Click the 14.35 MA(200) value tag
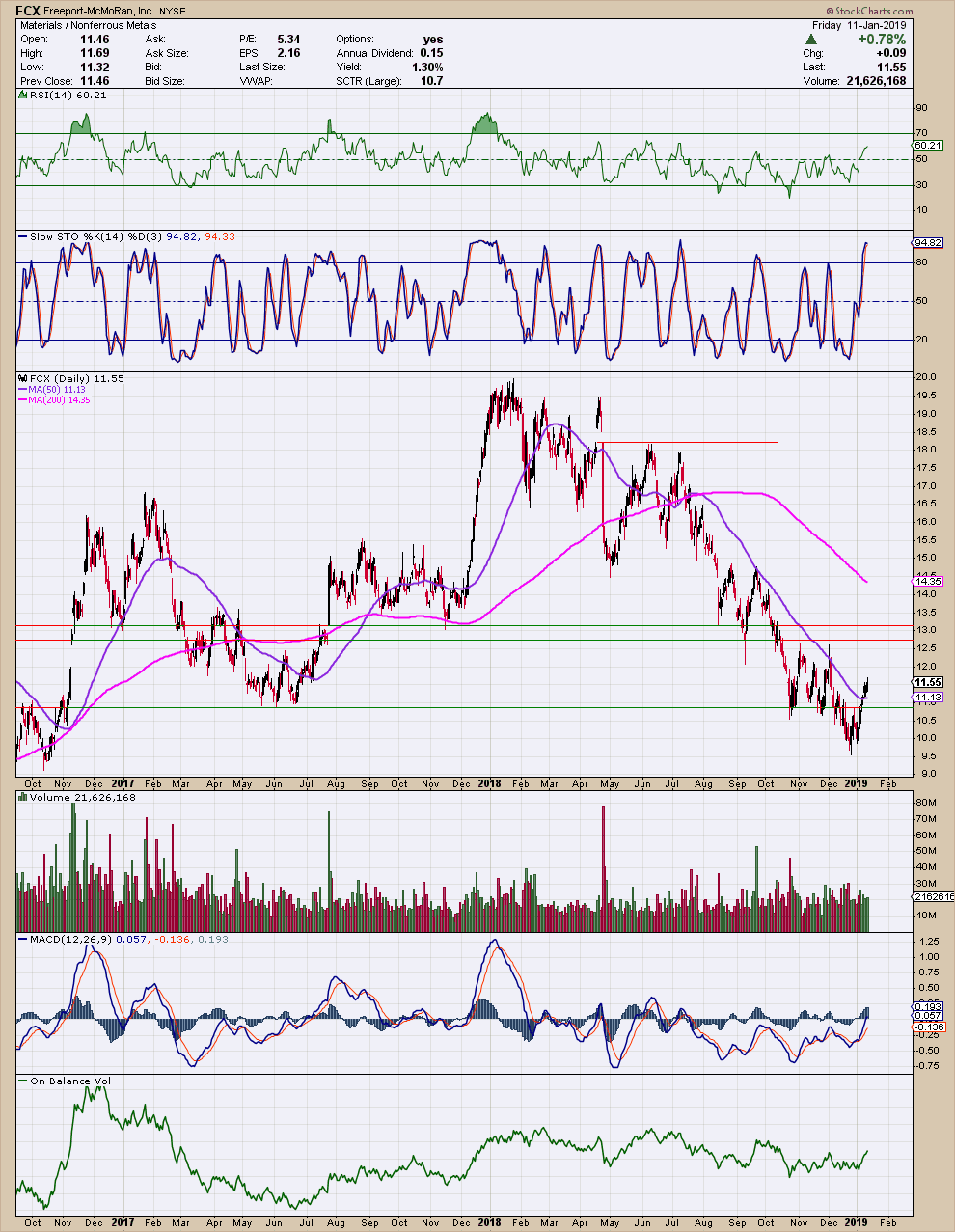Screen dimensions: 955x1232 click(x=927, y=581)
